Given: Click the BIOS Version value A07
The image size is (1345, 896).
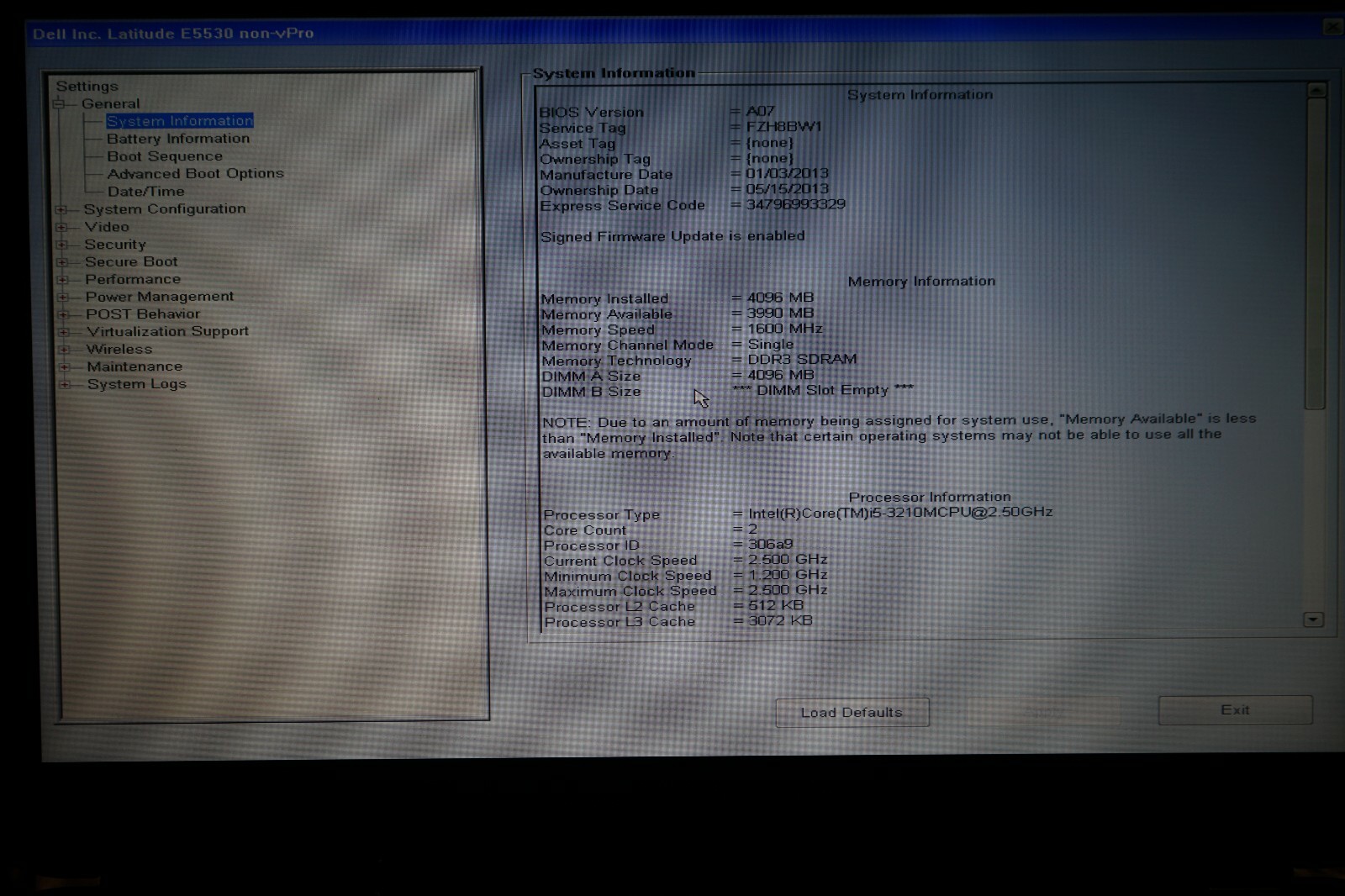Looking at the screenshot, I should pos(760,111).
